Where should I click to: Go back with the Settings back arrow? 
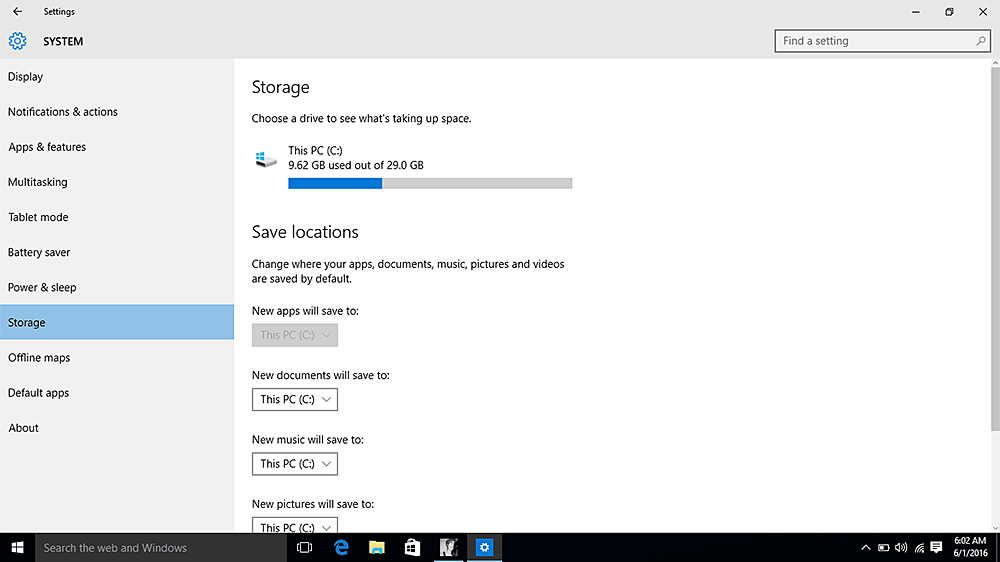pyautogui.click(x=17, y=11)
